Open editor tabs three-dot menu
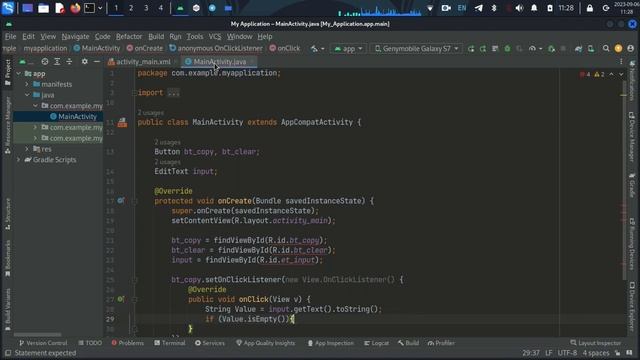 pyautogui.click(x=621, y=62)
